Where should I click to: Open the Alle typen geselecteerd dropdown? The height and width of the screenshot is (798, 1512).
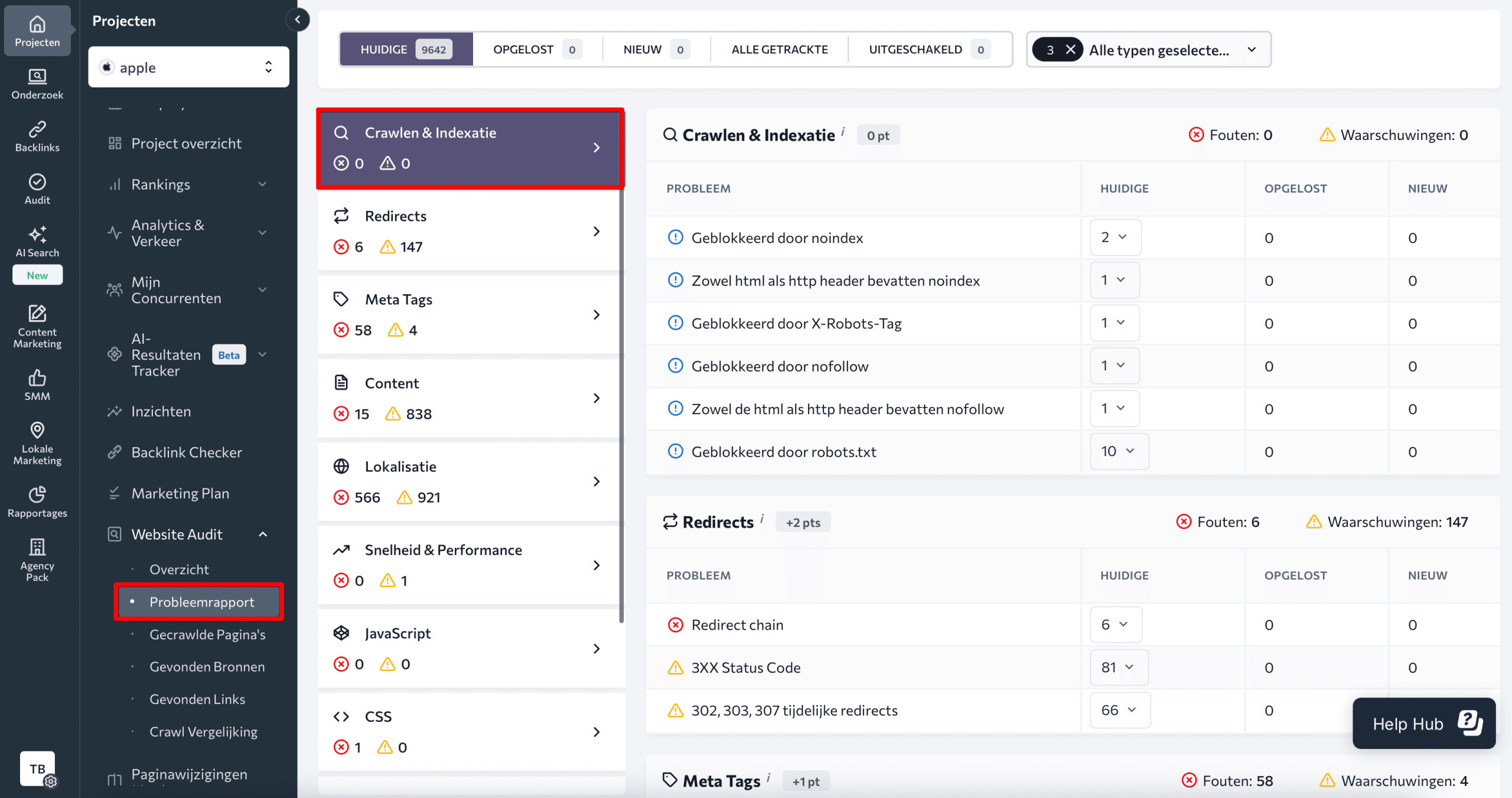pyautogui.click(x=1149, y=50)
